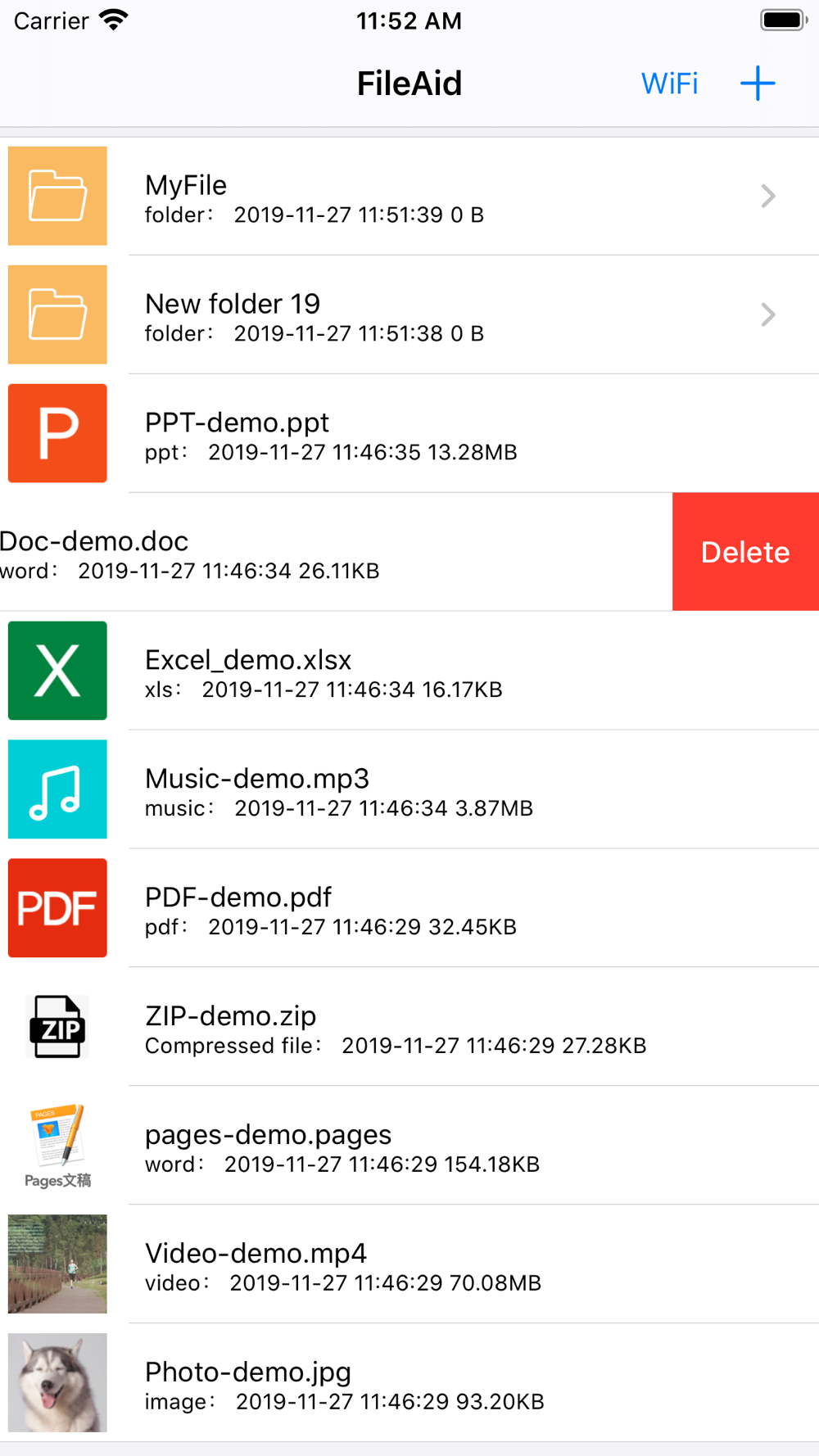Tap the New folder 19 icon

[x=57, y=314]
